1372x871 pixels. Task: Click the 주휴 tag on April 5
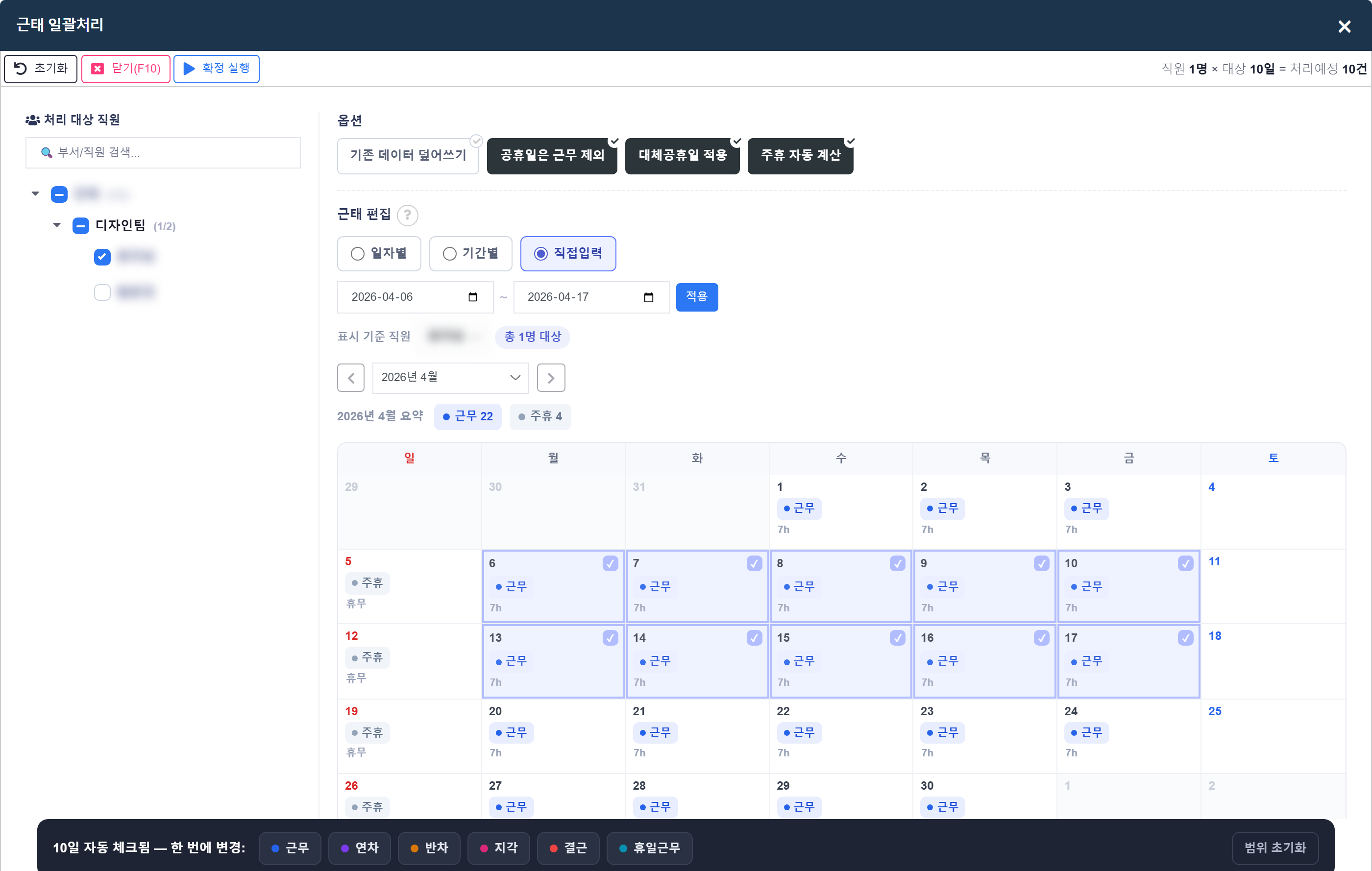point(367,583)
